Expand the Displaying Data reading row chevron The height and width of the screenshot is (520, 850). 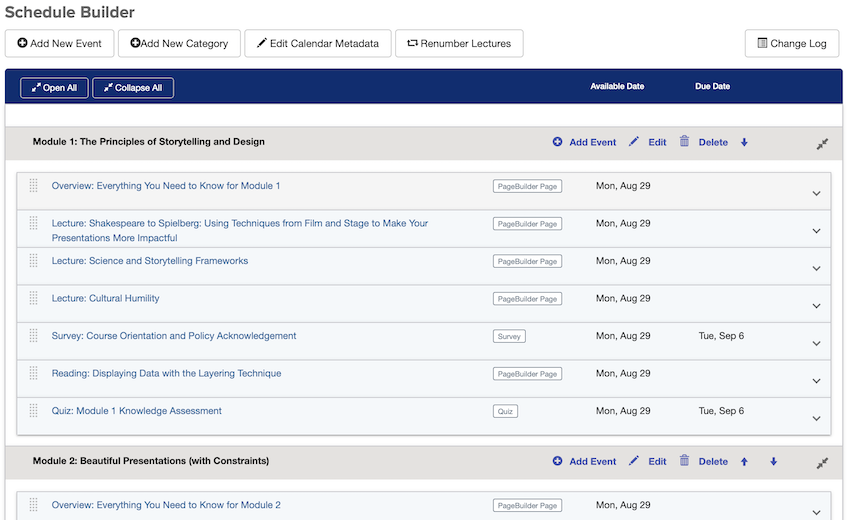pyautogui.click(x=816, y=381)
